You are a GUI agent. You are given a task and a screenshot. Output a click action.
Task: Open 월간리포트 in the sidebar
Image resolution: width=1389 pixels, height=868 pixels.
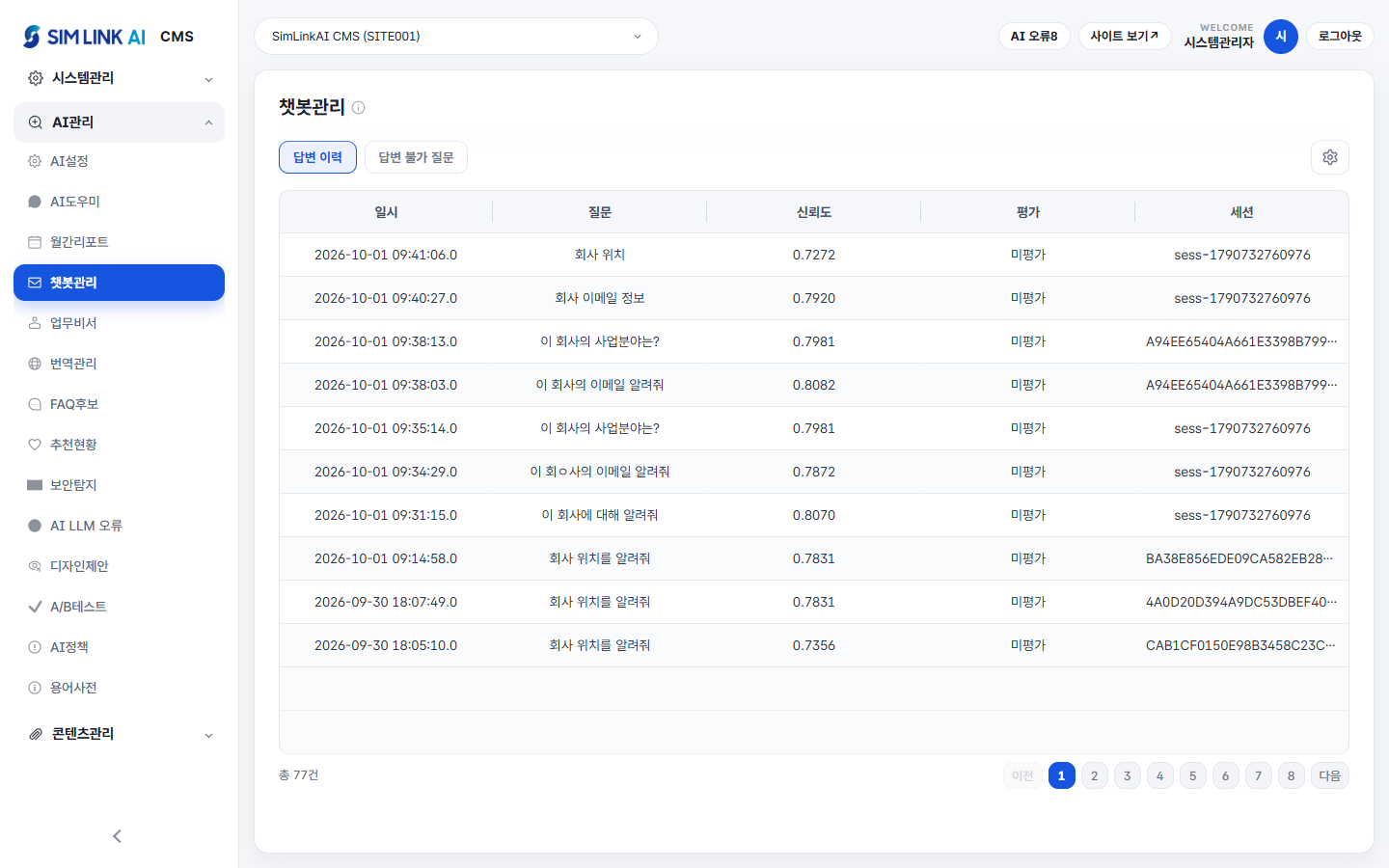point(119,242)
